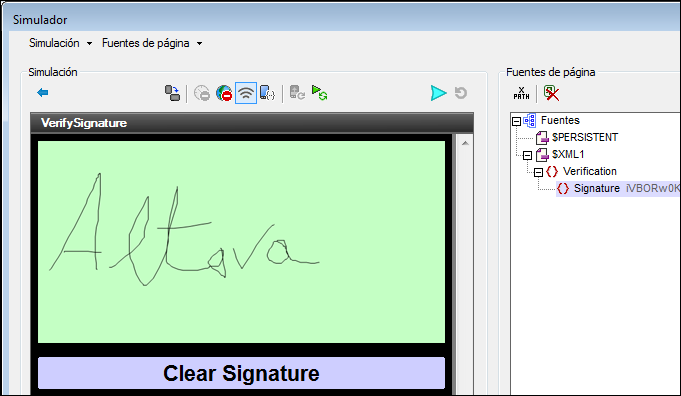Click the globe with red stop icon
Viewport: 681px width, 396px height.
[x=224, y=93]
